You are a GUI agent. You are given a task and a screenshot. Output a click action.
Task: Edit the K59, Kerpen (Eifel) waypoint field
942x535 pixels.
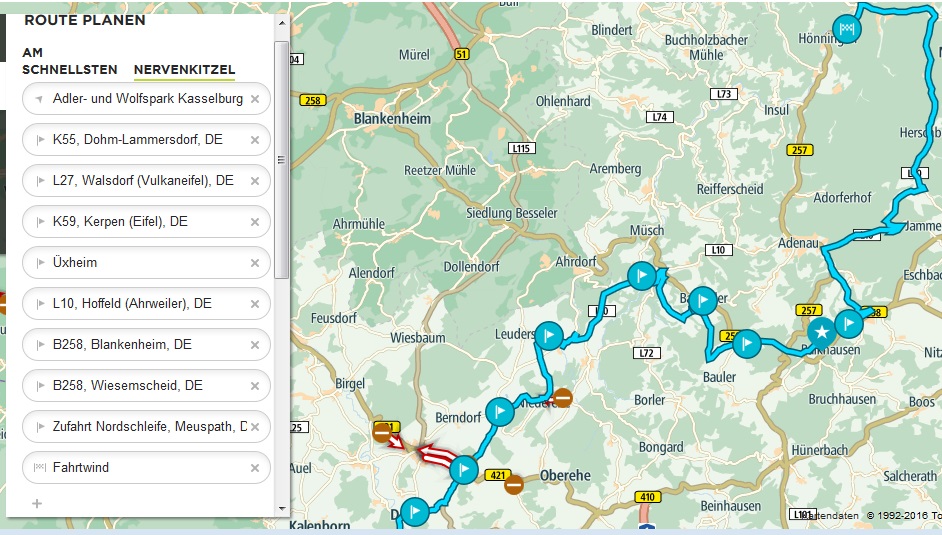146,222
